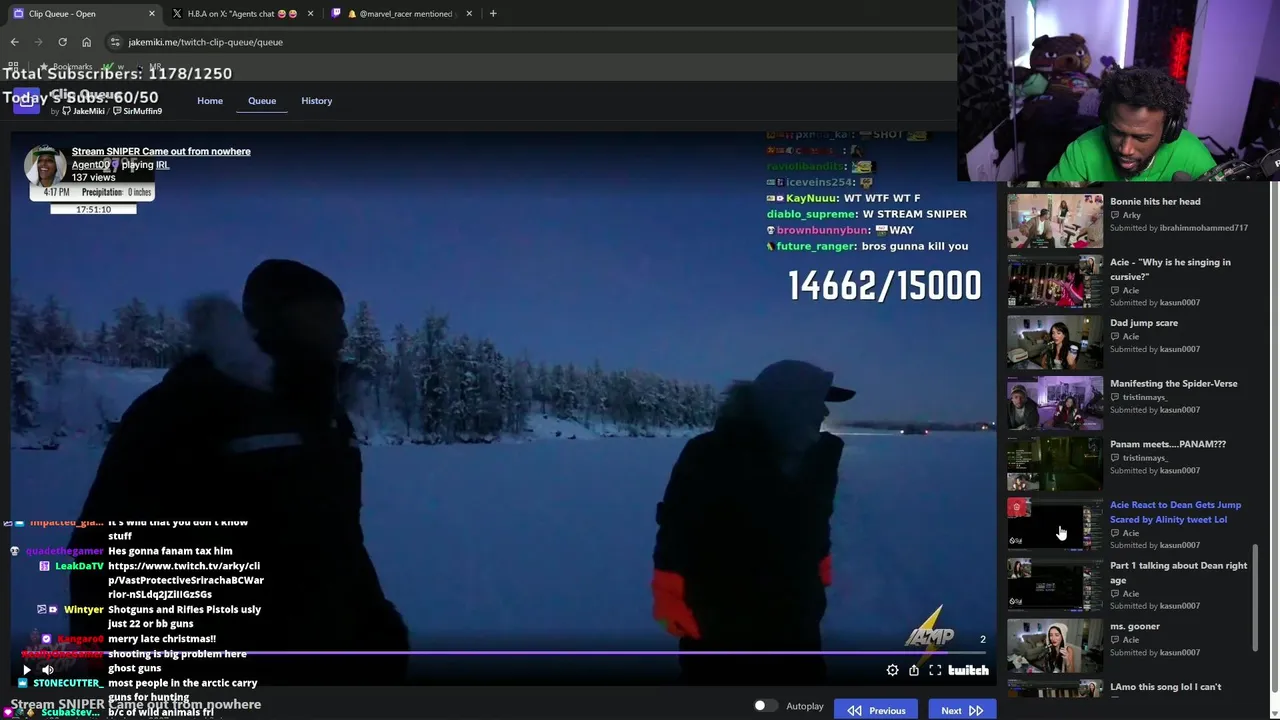Click LeakDaTV's twitch.tv clip link in chat

186,580
